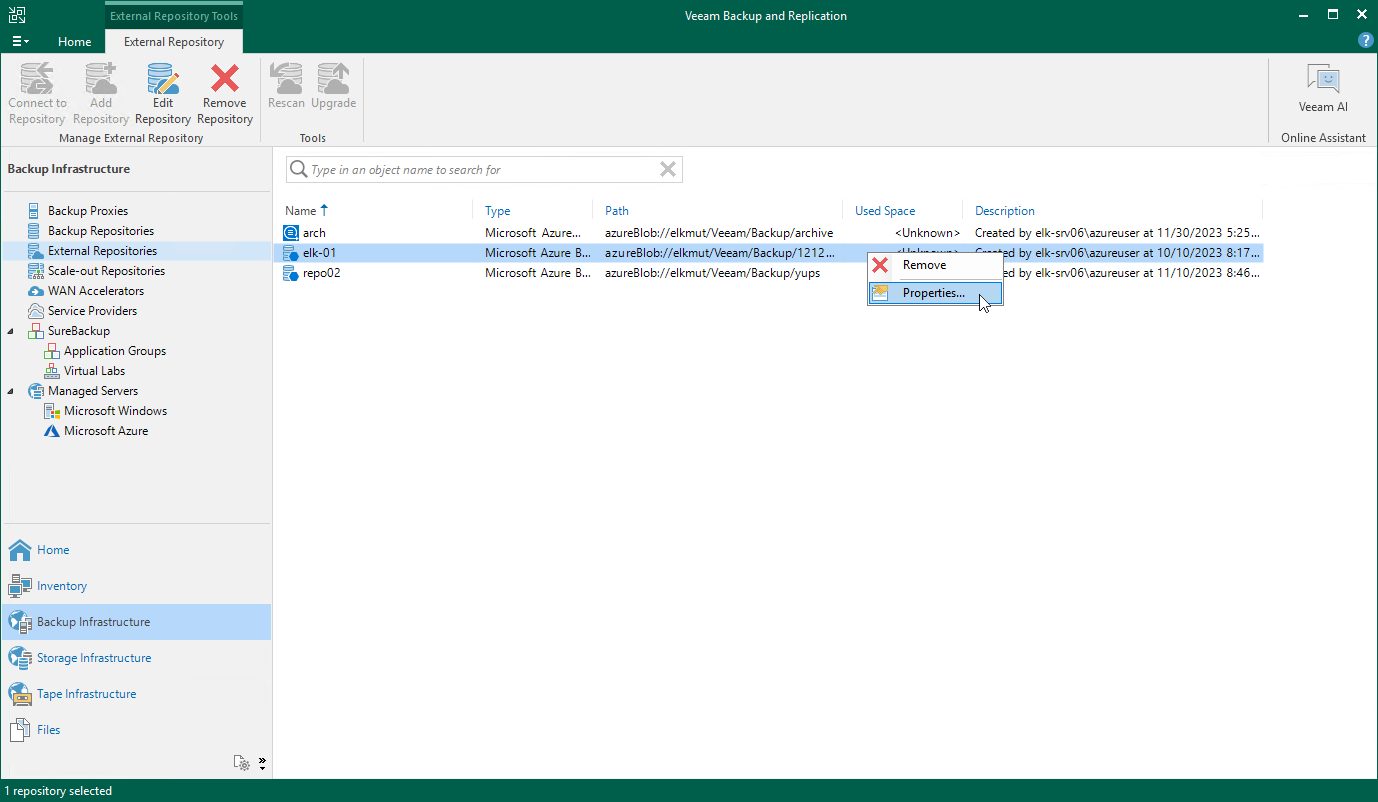Open Application Groups tree node
The height and width of the screenshot is (802, 1378).
[x=115, y=351]
